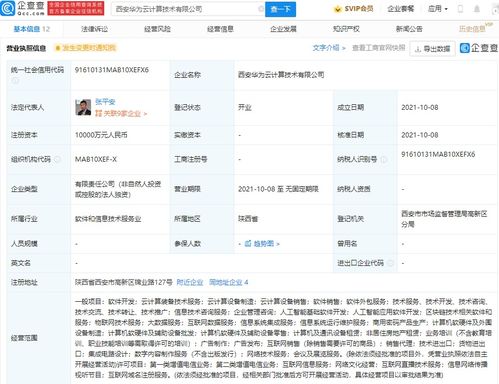
Task: Click 发生变更时通知我 notification link
Action: tap(86, 48)
